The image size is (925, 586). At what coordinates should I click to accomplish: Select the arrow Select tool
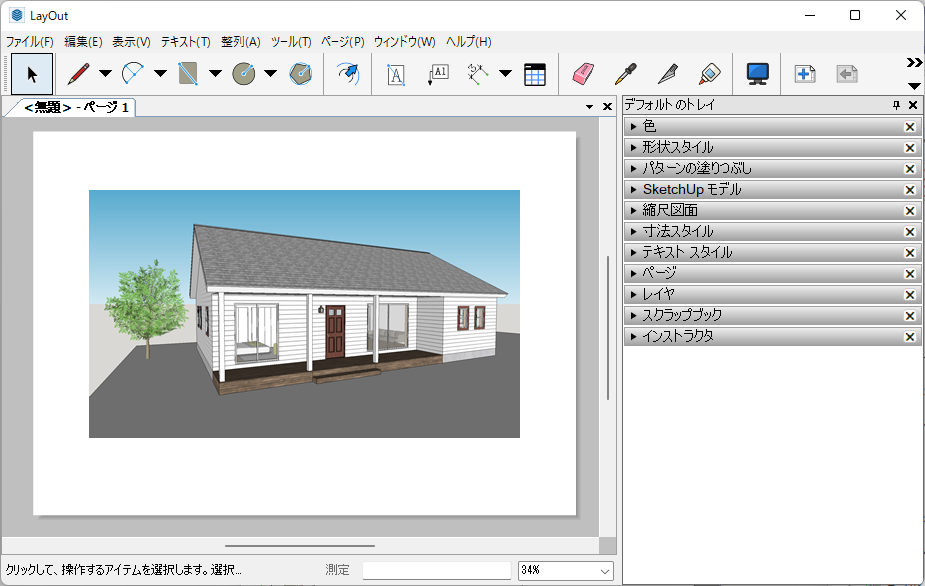tap(32, 74)
